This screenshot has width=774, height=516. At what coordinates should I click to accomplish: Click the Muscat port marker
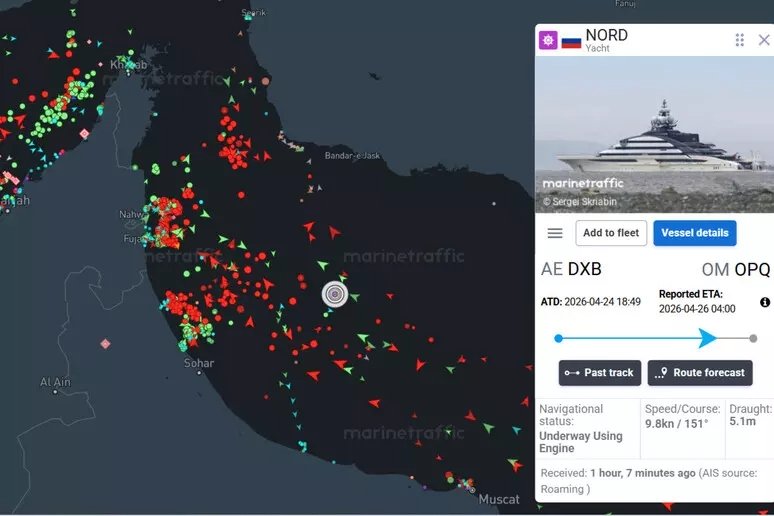472,489
